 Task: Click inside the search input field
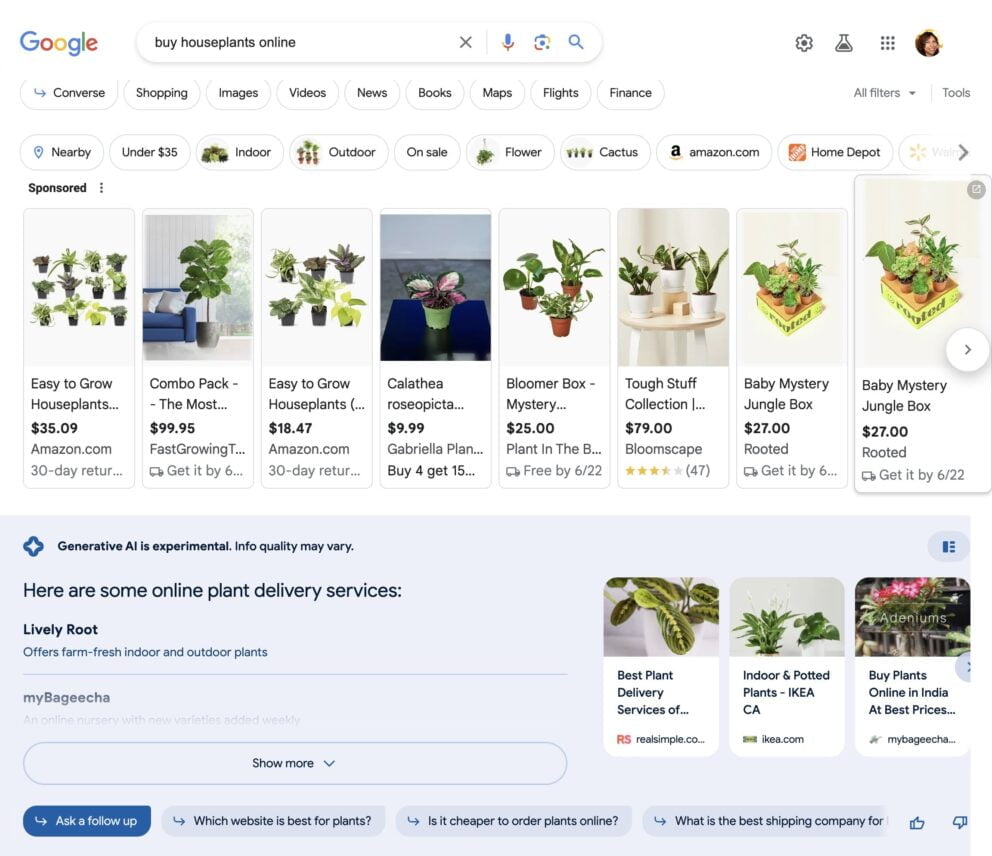tap(302, 42)
